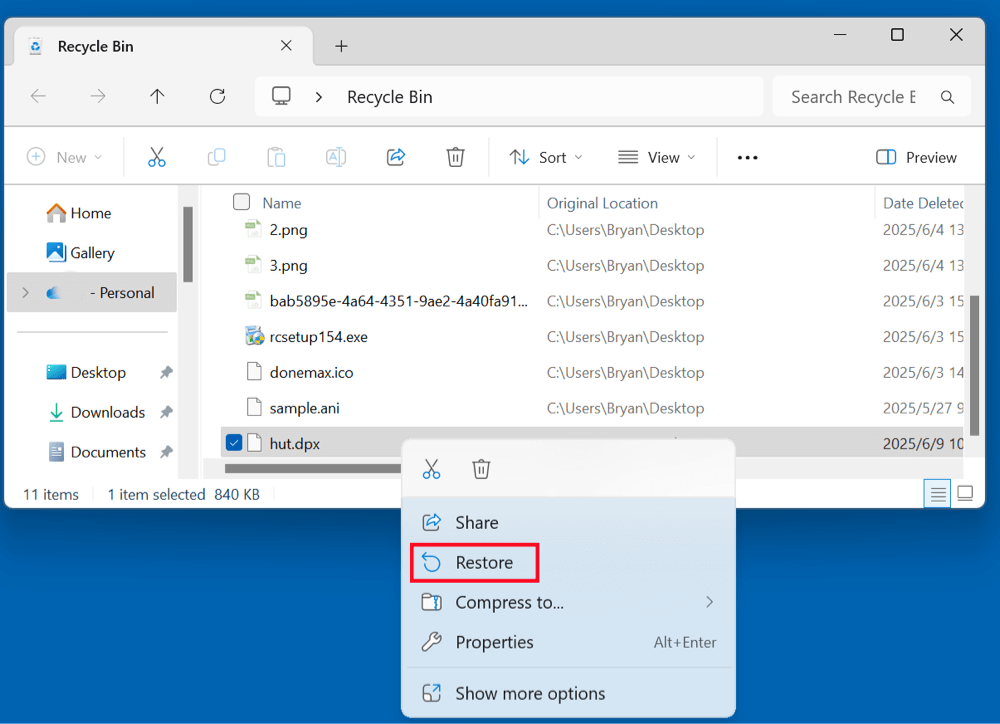Open the Sort dropdown
The height and width of the screenshot is (724, 1000).
(x=545, y=157)
